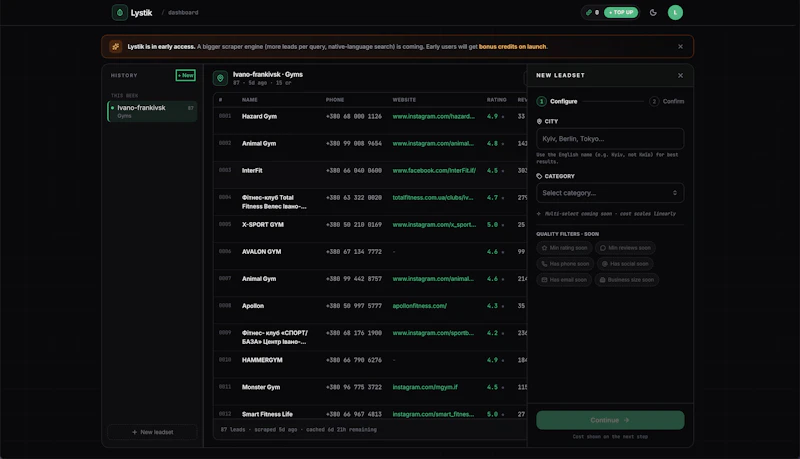Click the Hazard Gym name

point(259,116)
